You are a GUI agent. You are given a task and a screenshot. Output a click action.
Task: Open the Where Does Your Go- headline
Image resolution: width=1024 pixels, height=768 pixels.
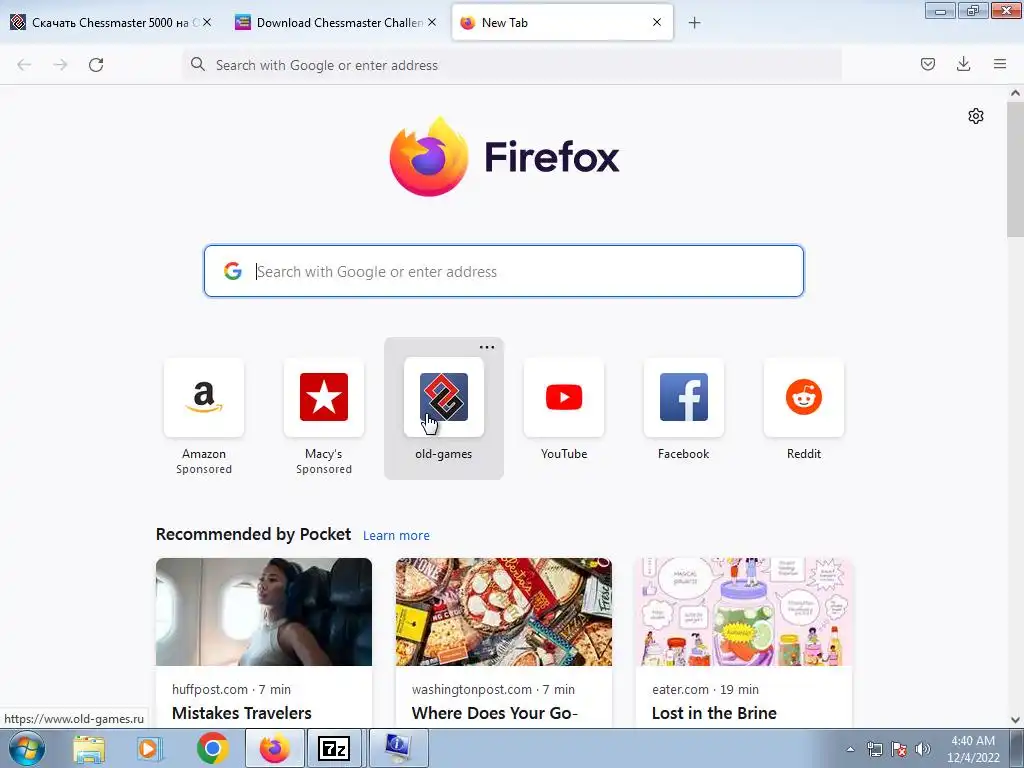pos(494,713)
